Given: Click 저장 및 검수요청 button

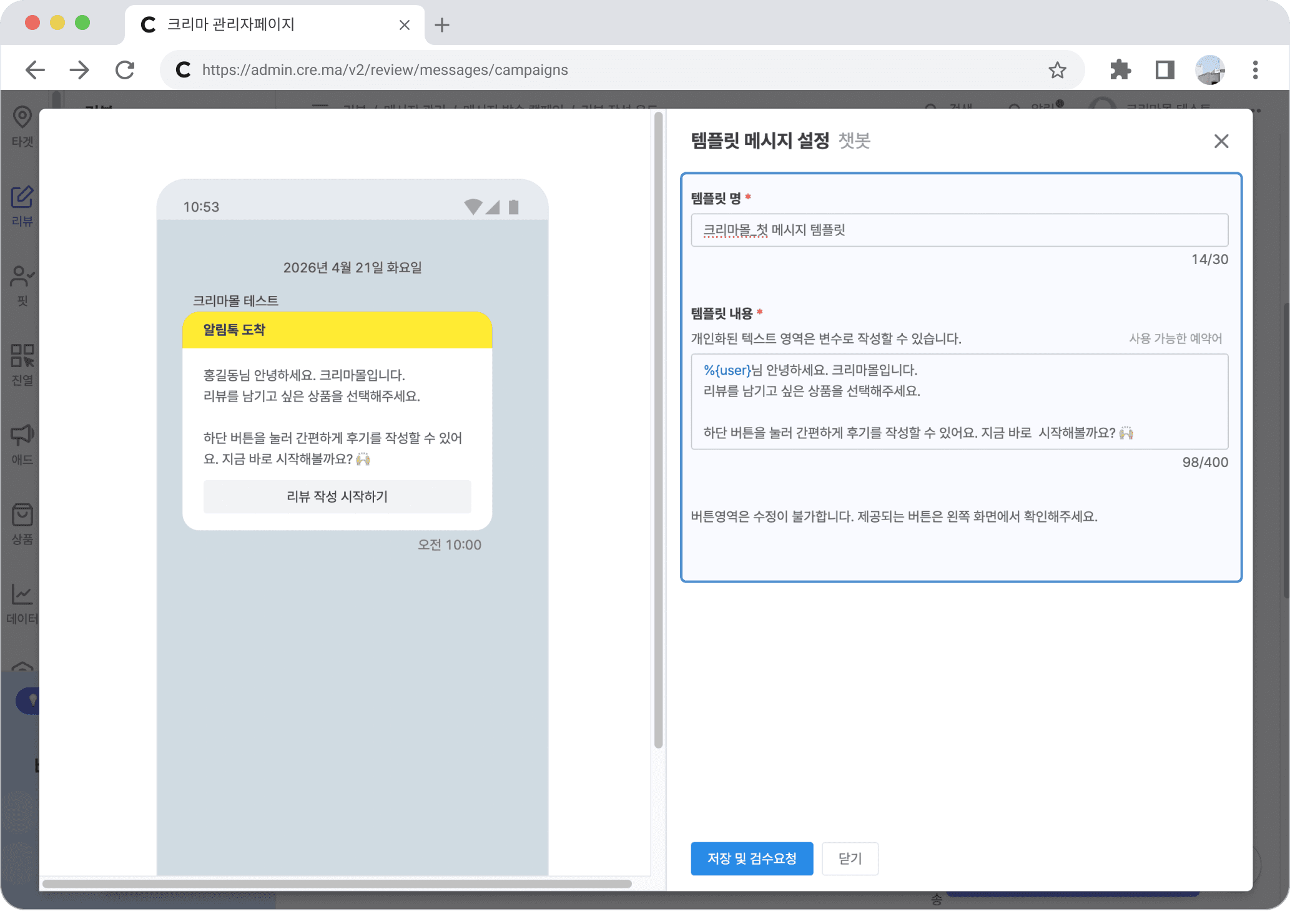Looking at the screenshot, I should [x=751, y=858].
